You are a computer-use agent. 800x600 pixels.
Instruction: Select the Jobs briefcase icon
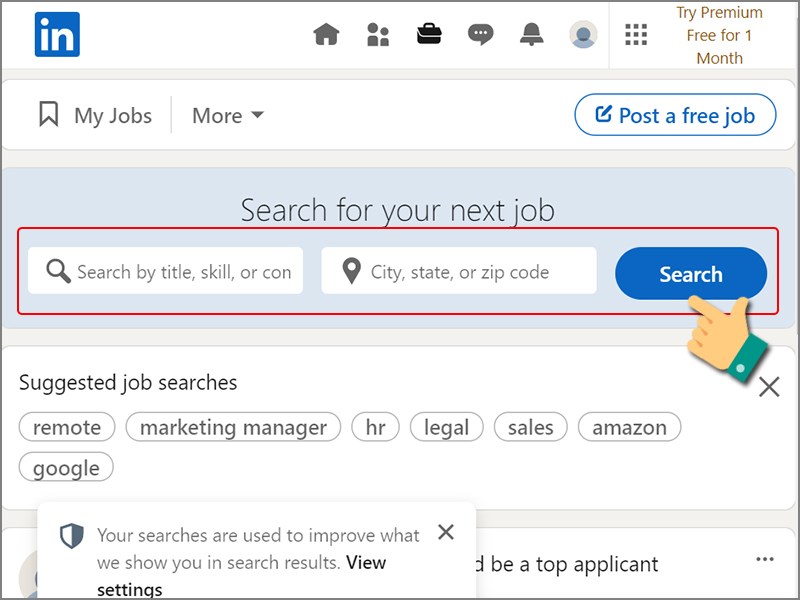(x=429, y=34)
